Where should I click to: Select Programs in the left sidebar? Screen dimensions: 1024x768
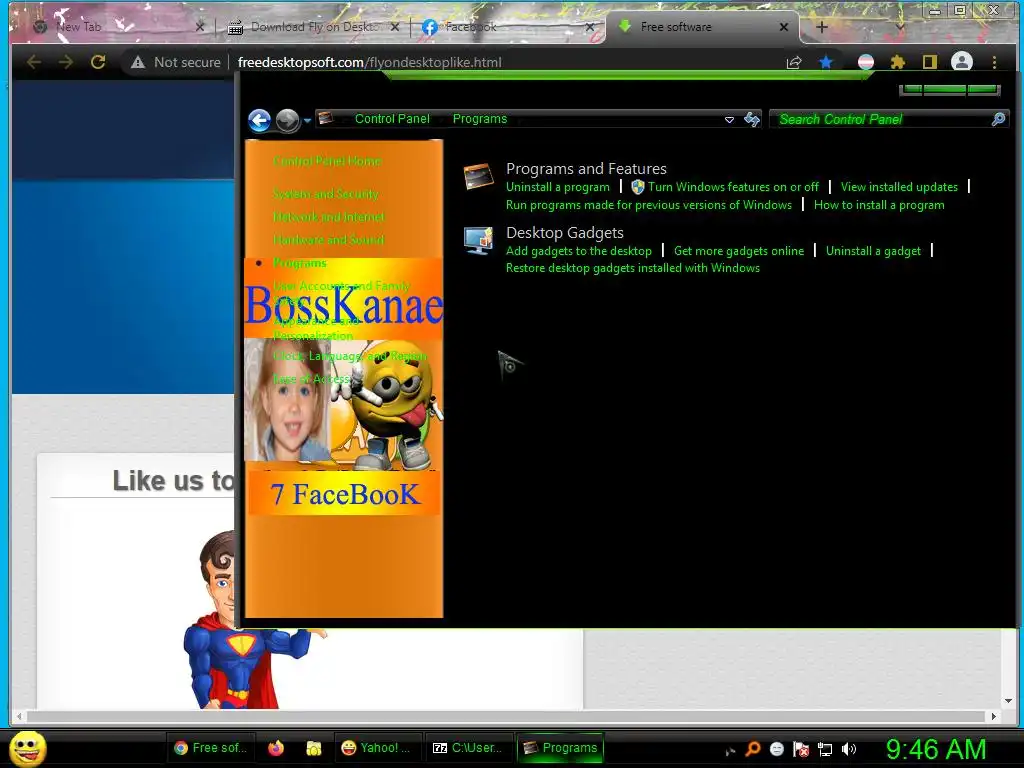[x=300, y=263]
